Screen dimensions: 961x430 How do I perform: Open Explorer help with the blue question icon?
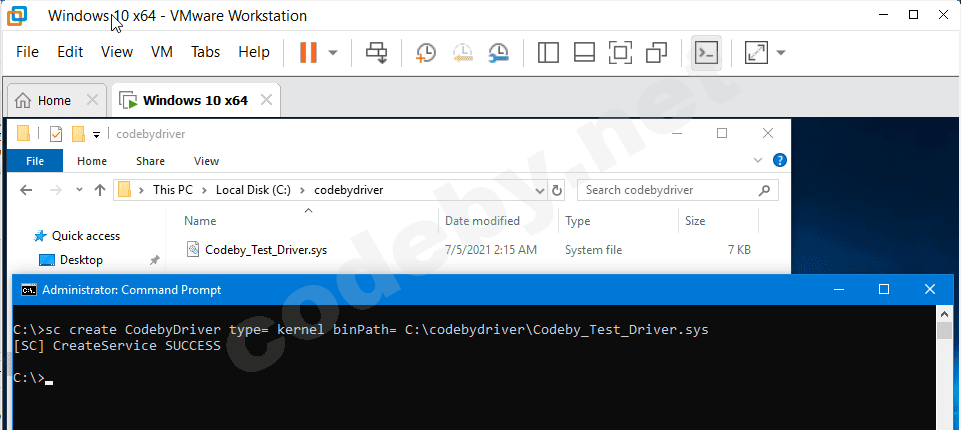point(780,160)
